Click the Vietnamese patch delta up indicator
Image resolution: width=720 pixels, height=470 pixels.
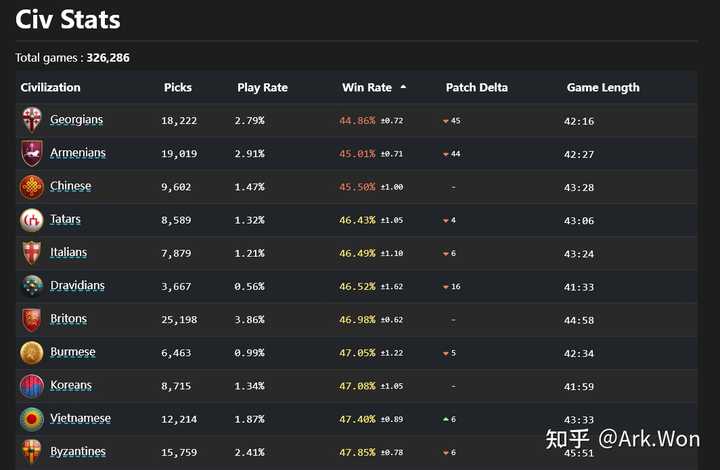446,419
